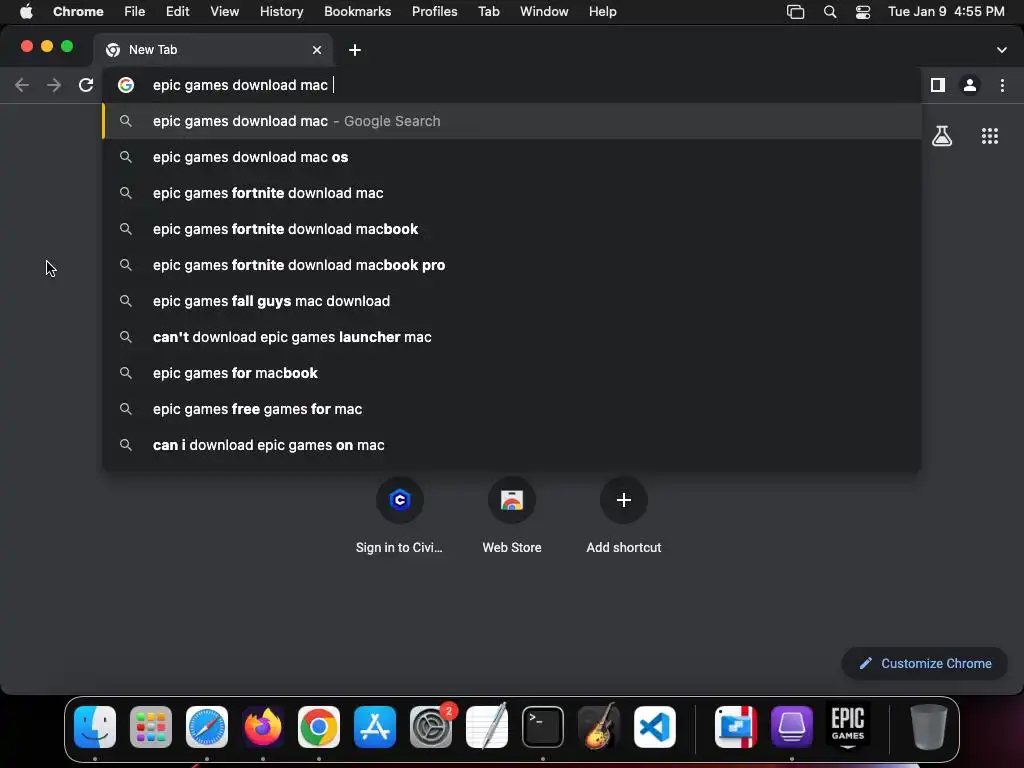Choose 'can't download epic games launcher mac' suggestion
The height and width of the screenshot is (768, 1024).
tap(512, 336)
